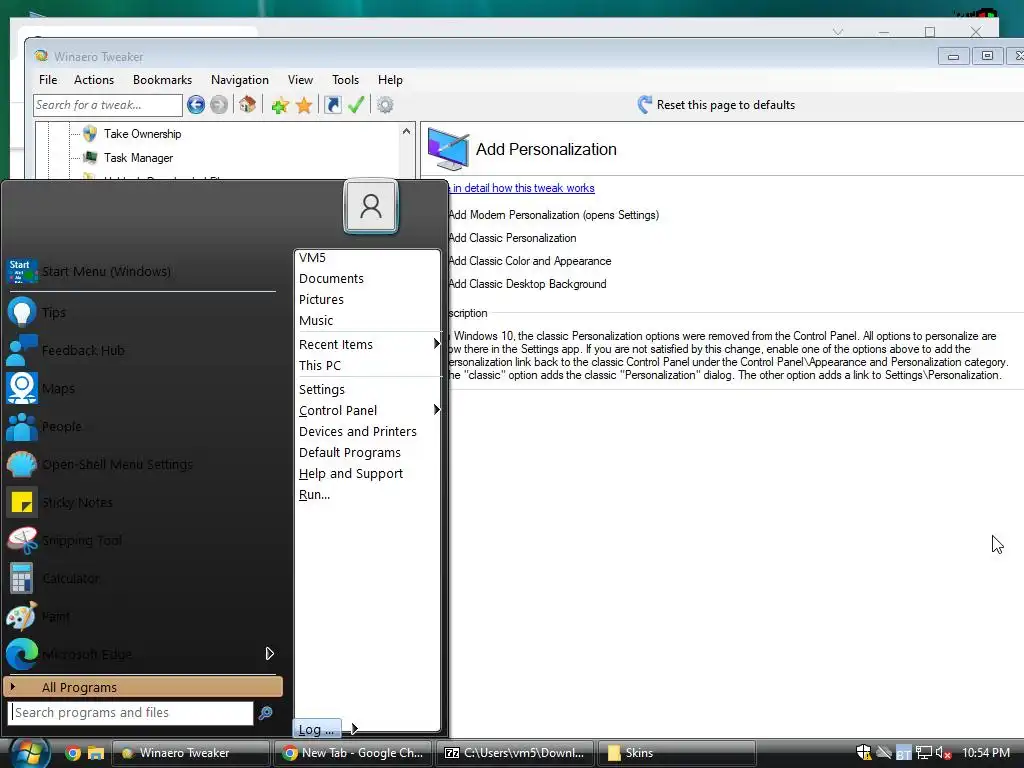The height and width of the screenshot is (768, 1024).
Task: Click the desktop shortcut arrow toolbar icon
Action: (x=332, y=104)
